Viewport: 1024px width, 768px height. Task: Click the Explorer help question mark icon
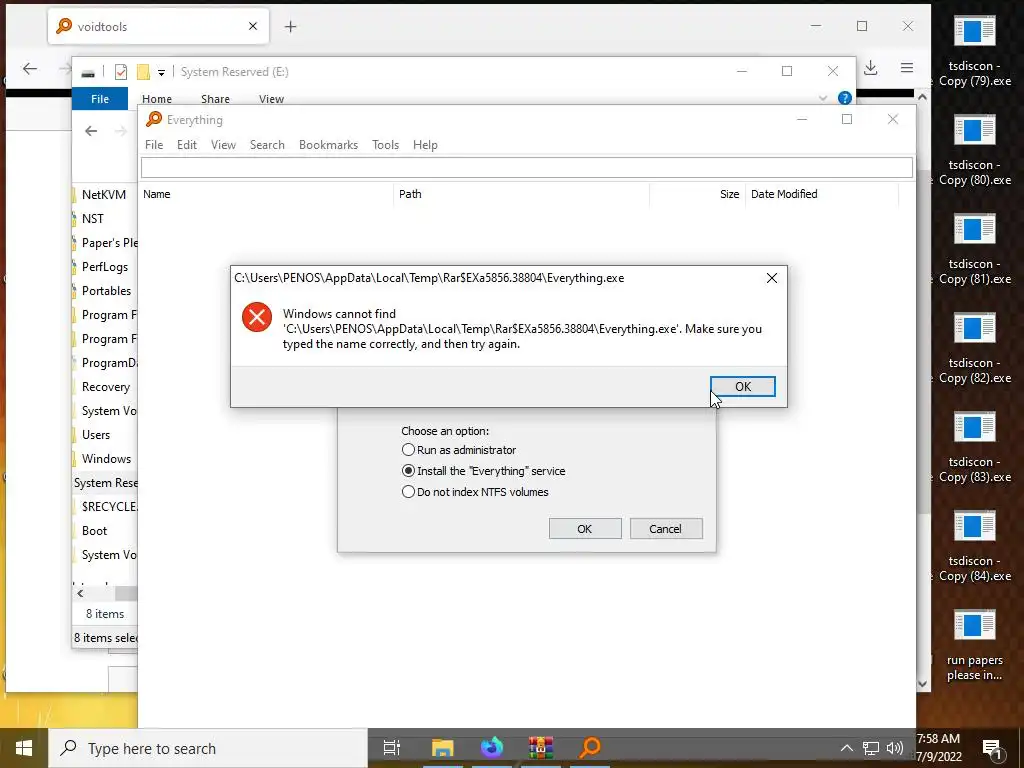(844, 98)
